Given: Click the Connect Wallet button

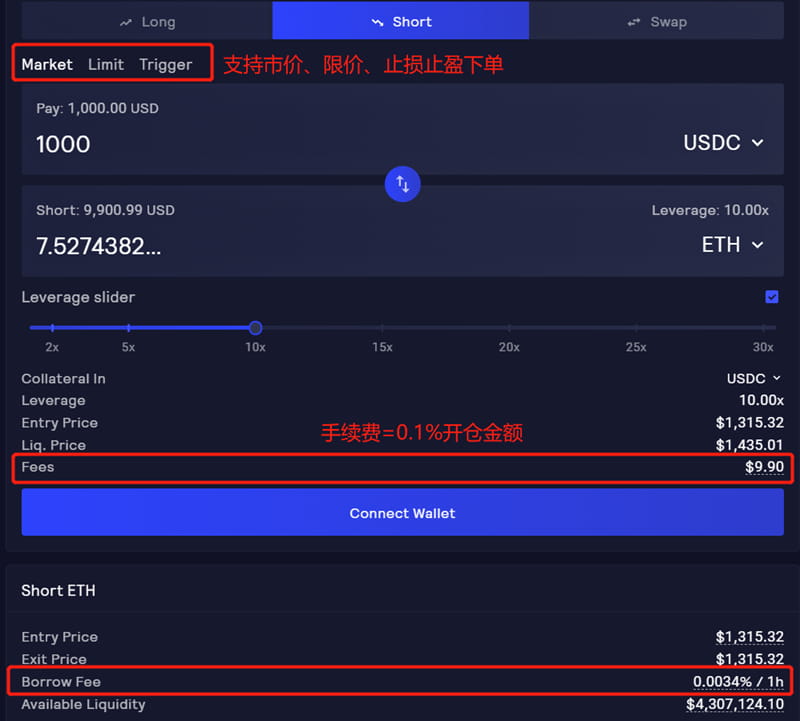Looking at the screenshot, I should (402, 513).
